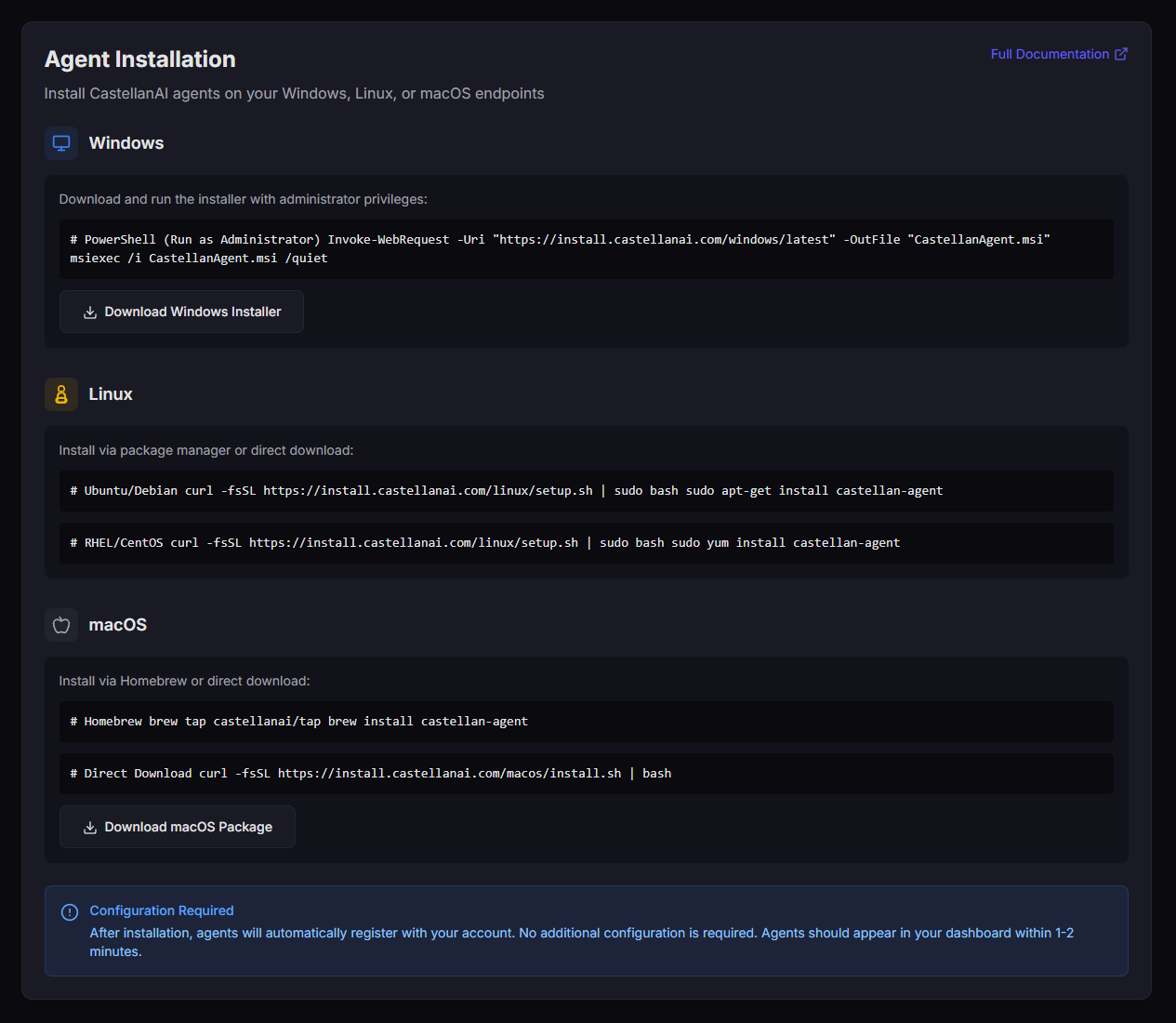Click the download icon in macOS Package button
Image resolution: width=1176 pixels, height=1023 pixels.
90,828
